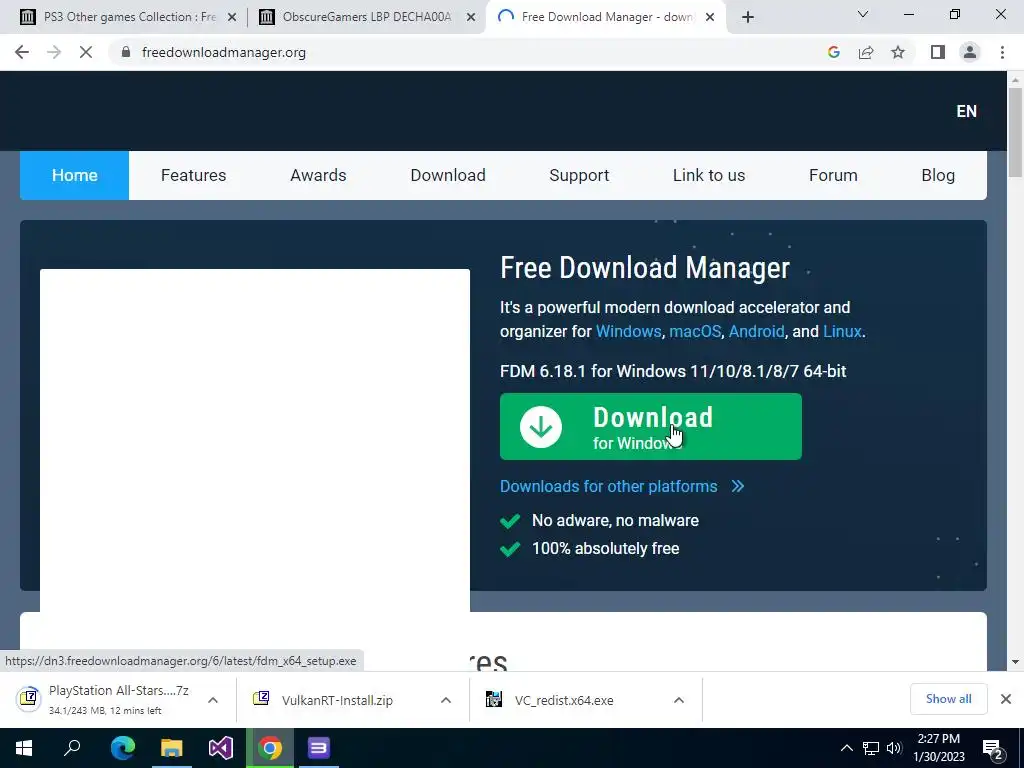Click Show all downloads button

pos(948,699)
